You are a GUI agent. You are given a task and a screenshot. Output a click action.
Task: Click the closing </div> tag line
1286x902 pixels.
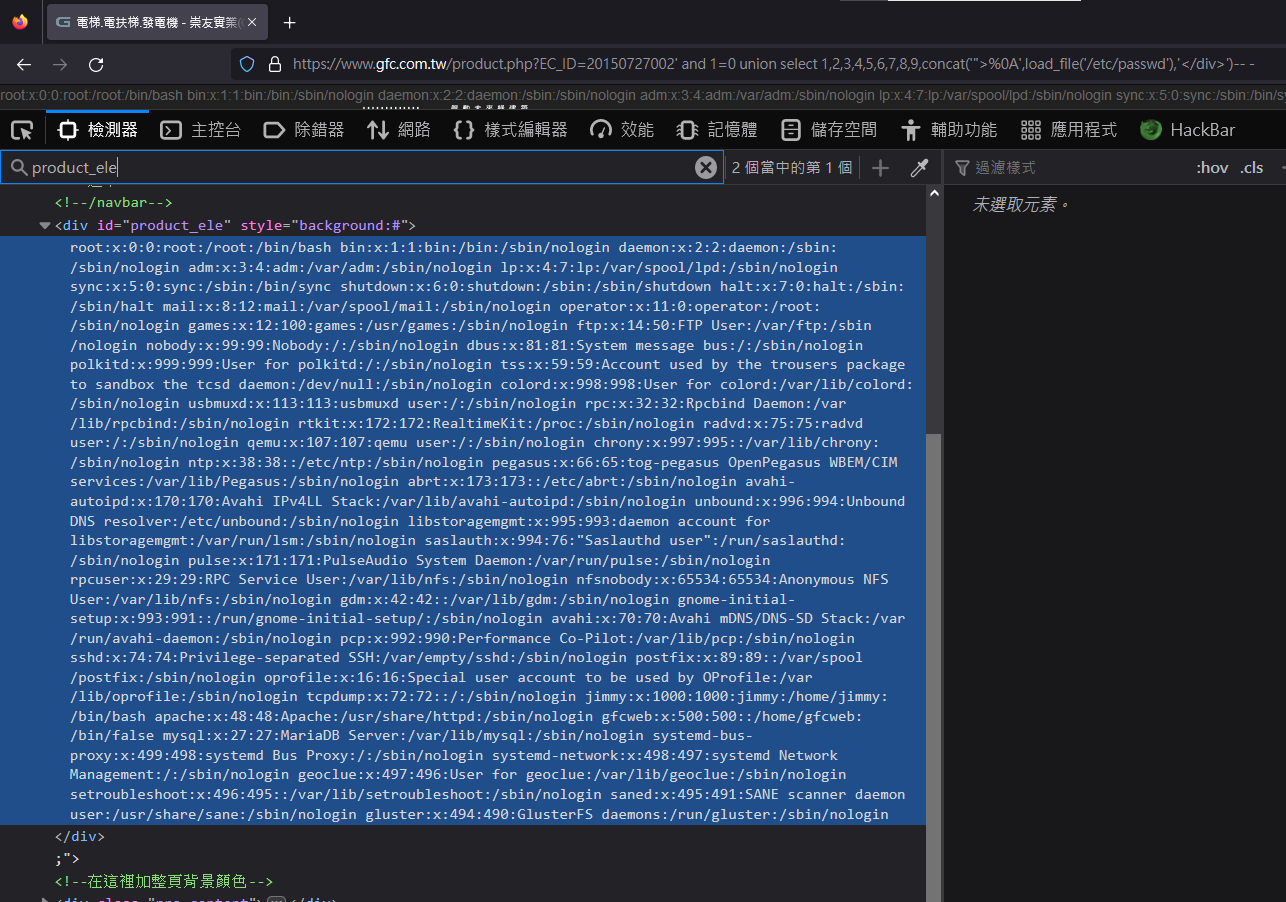[79, 836]
